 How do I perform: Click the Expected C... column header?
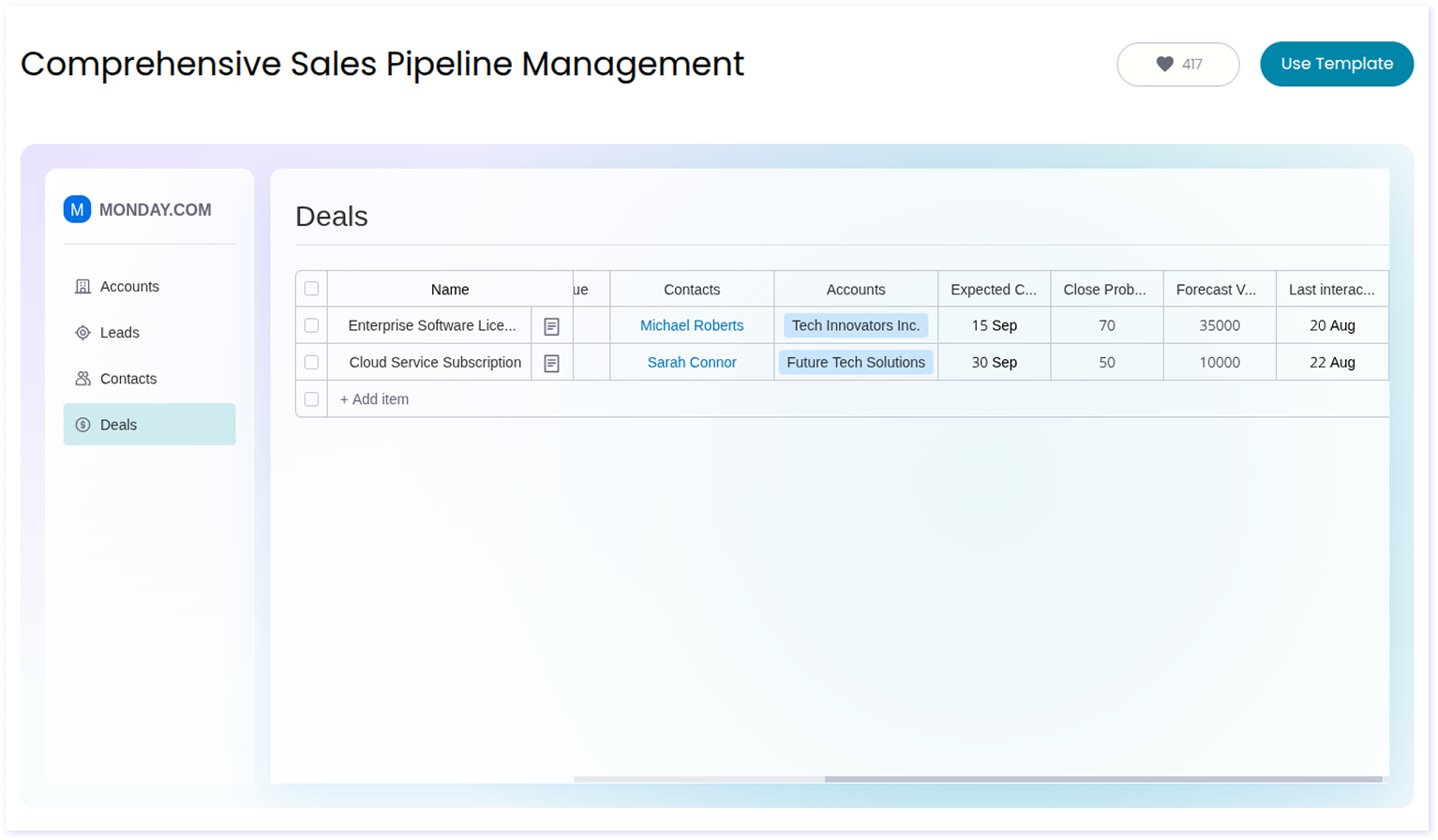pos(994,290)
